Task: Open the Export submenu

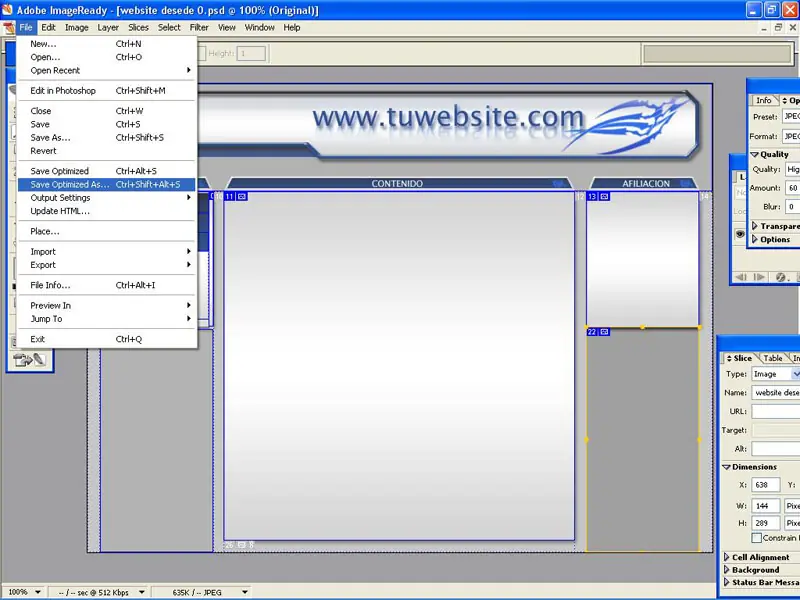Action: (106, 265)
